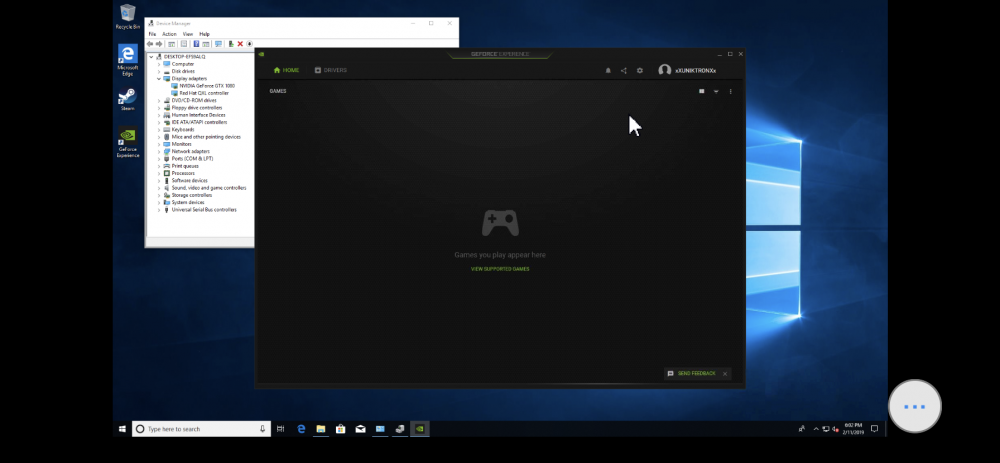
Task: Select the Steam desktop shortcut
Action: 128,99
